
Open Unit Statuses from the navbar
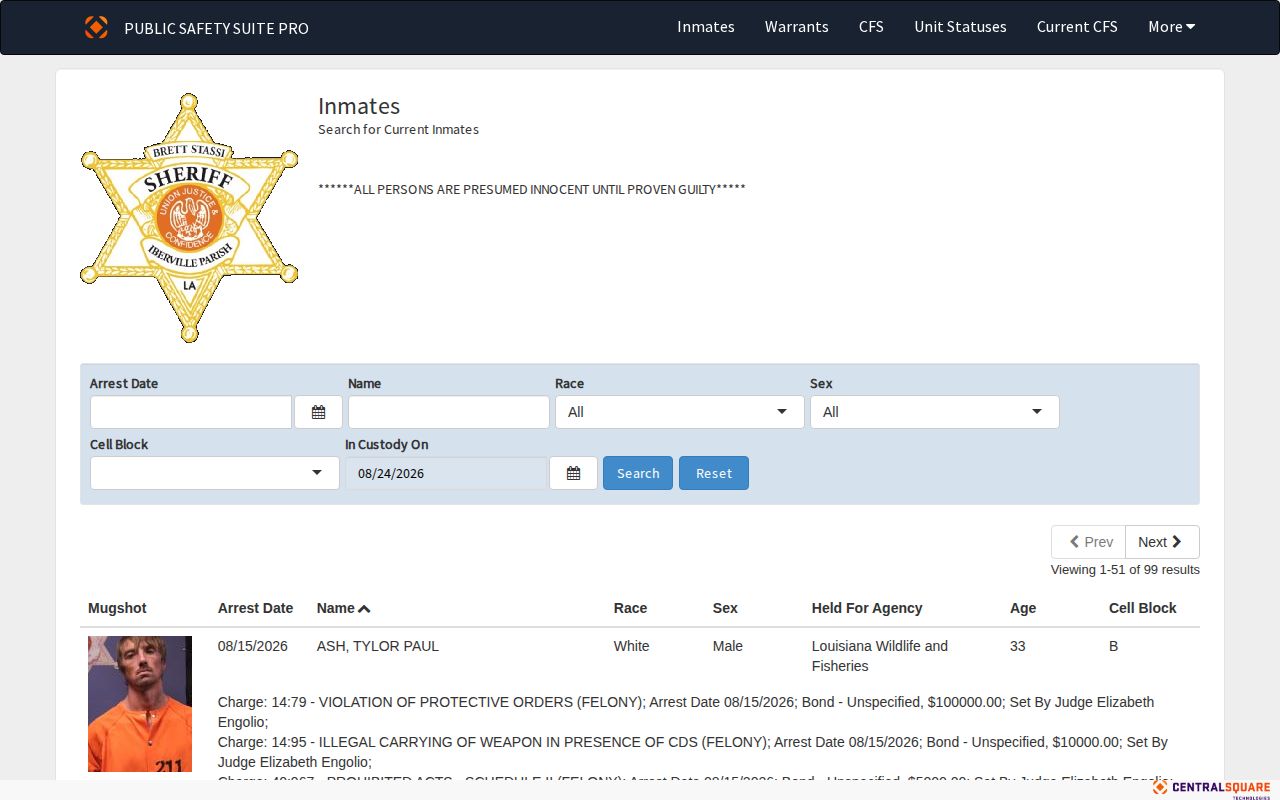960,27
